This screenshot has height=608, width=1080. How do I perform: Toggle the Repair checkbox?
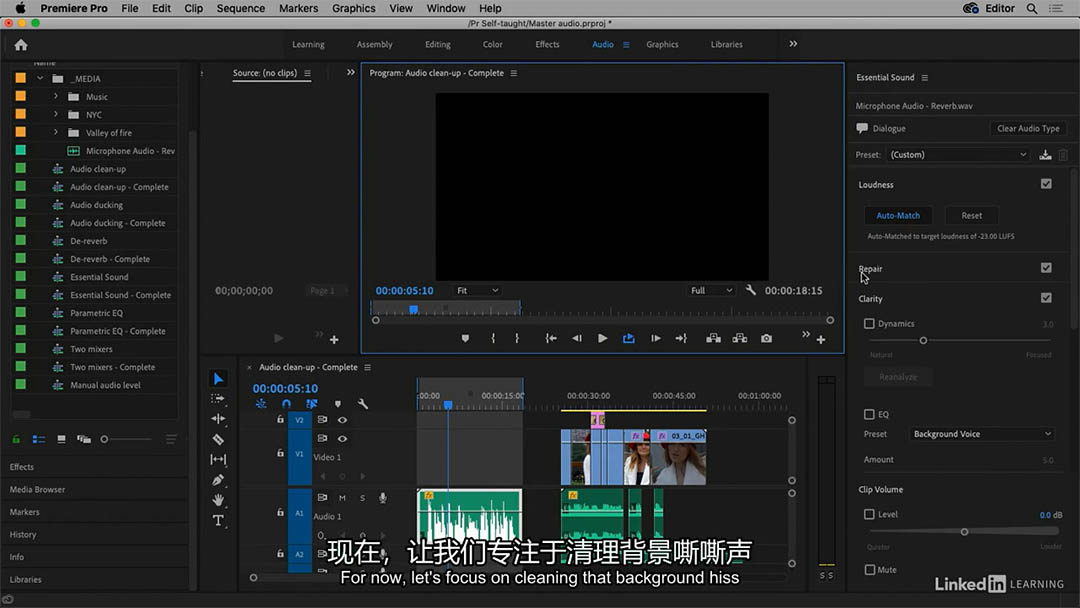1046,268
